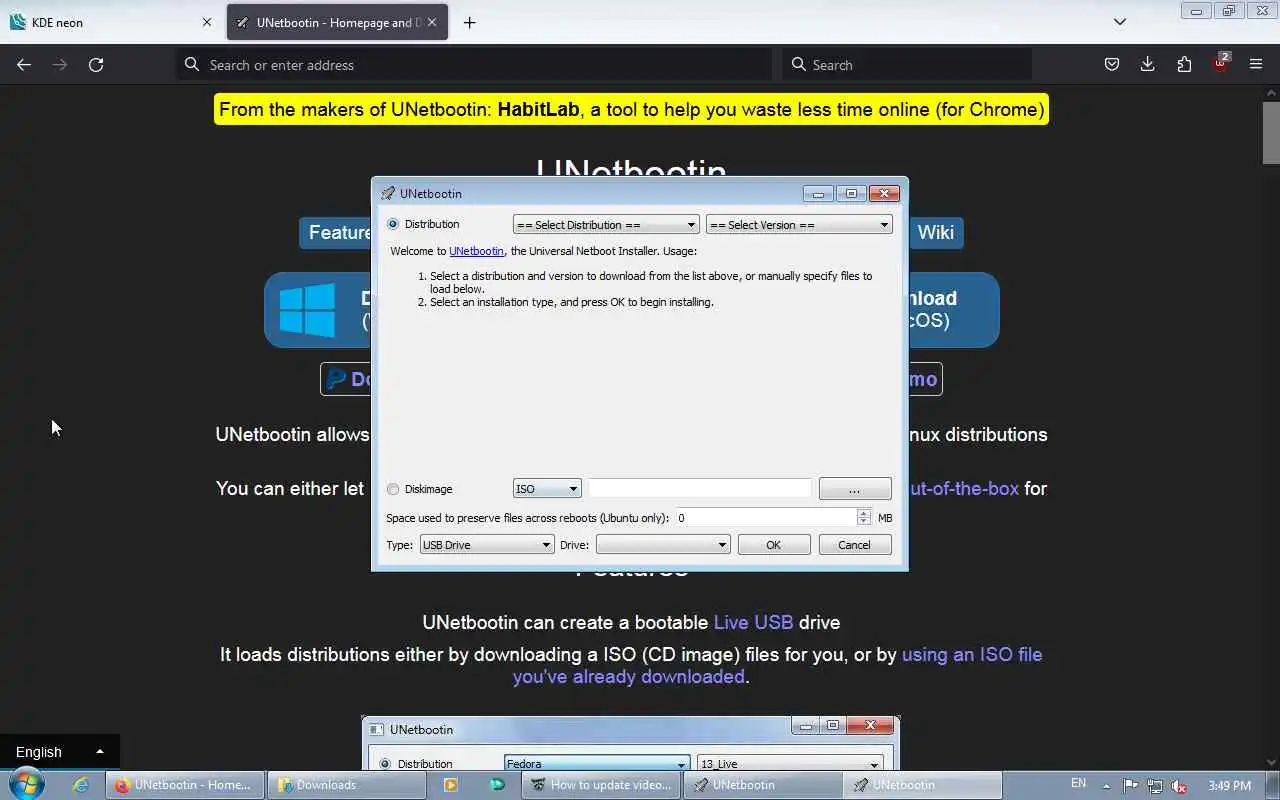Click the page vertical scrollbar thumb

[1271, 133]
